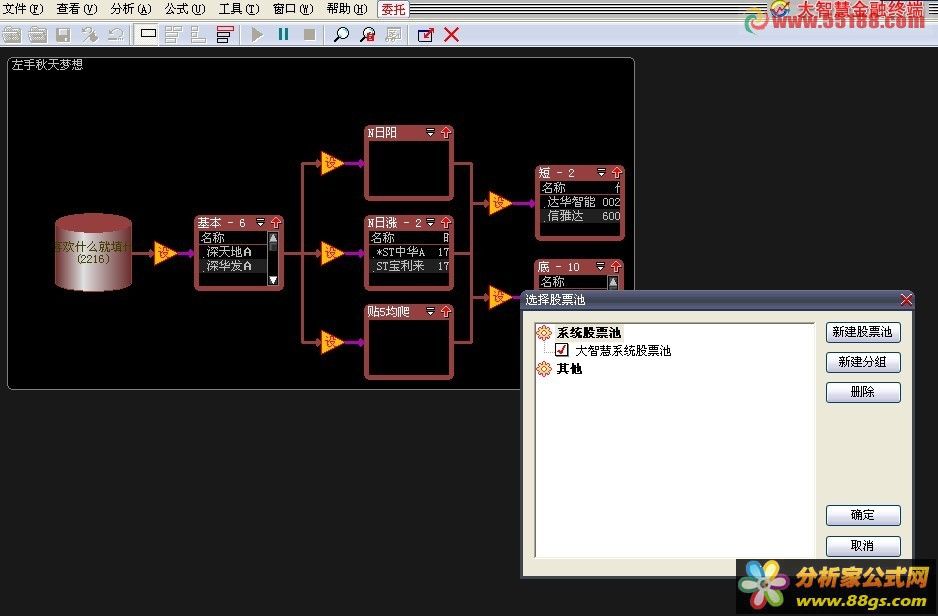Click the red up arrow on 贴5均爬 node

(446, 312)
